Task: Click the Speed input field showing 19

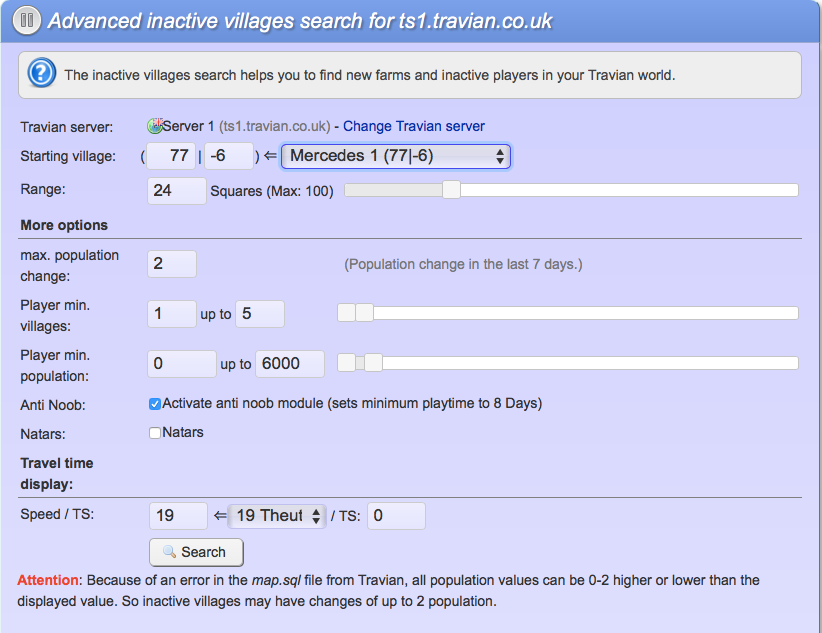Action: 178,516
